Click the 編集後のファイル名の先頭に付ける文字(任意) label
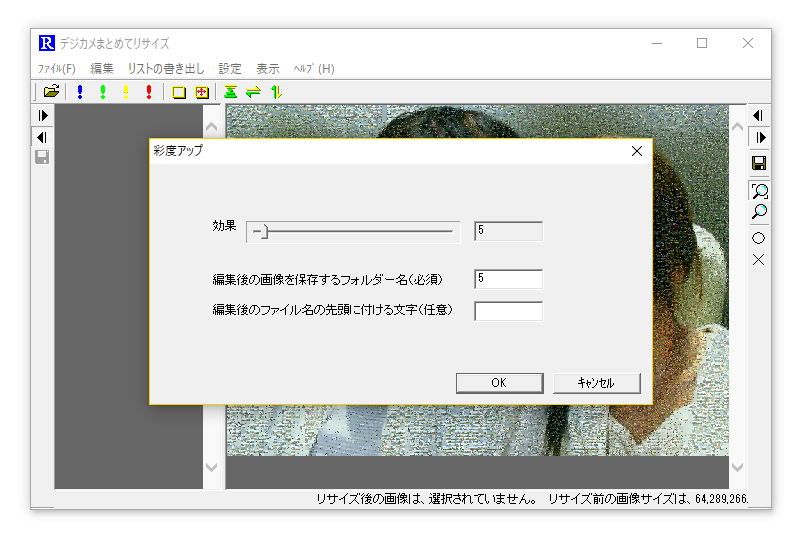This screenshot has height=550, width=800. coord(333,310)
